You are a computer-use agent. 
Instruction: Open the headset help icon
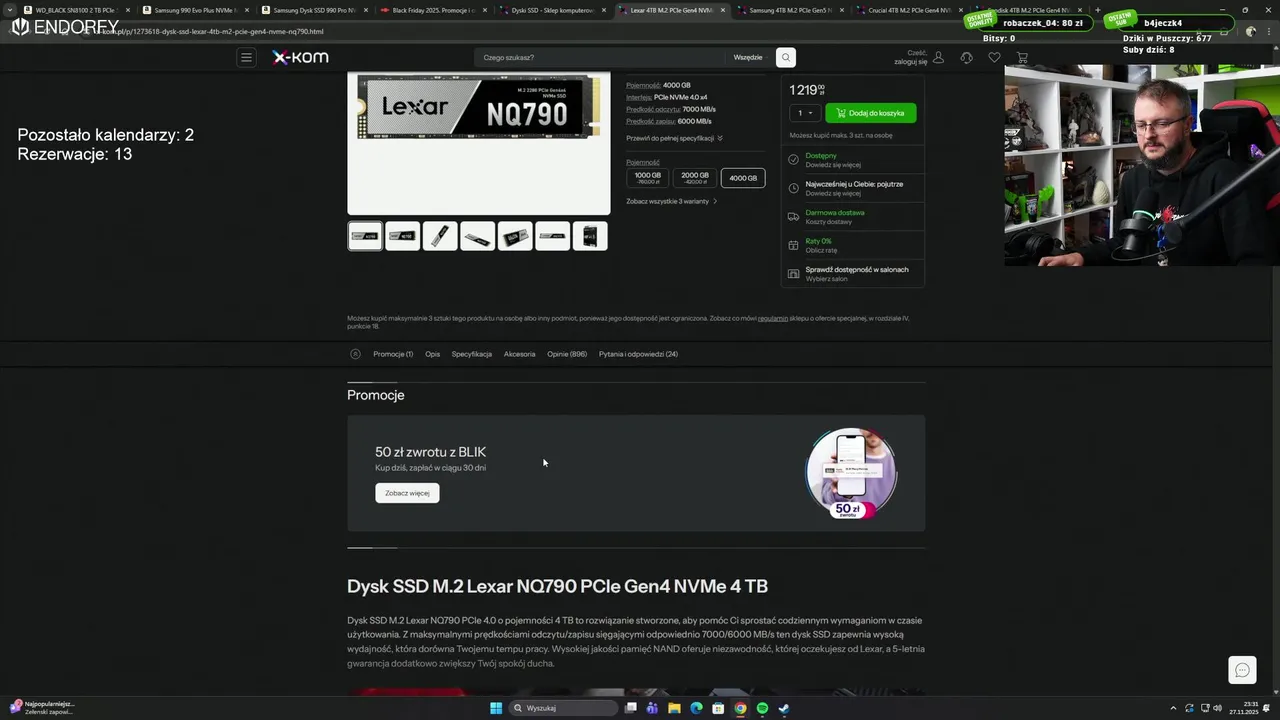[x=966, y=58]
